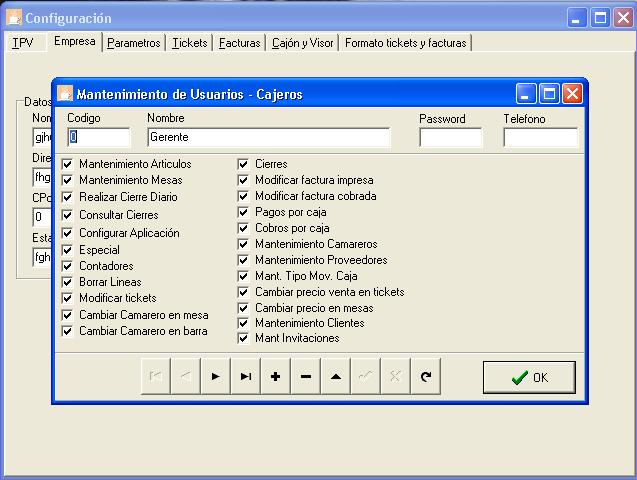Toggle Configurar Aplicación checkbox

pos(67,233)
